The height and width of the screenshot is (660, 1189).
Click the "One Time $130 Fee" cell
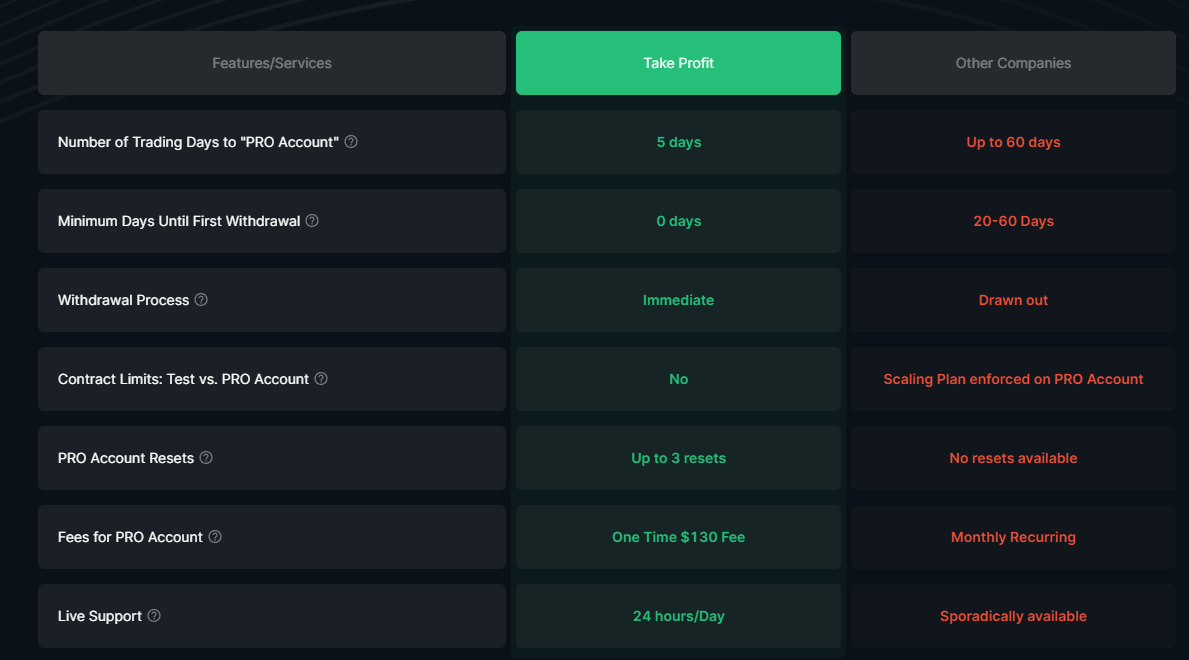pos(678,537)
